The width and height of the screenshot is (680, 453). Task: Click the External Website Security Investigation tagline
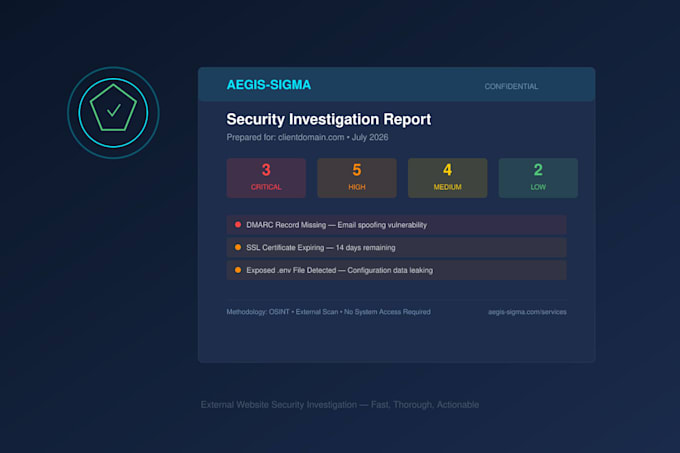click(x=340, y=404)
